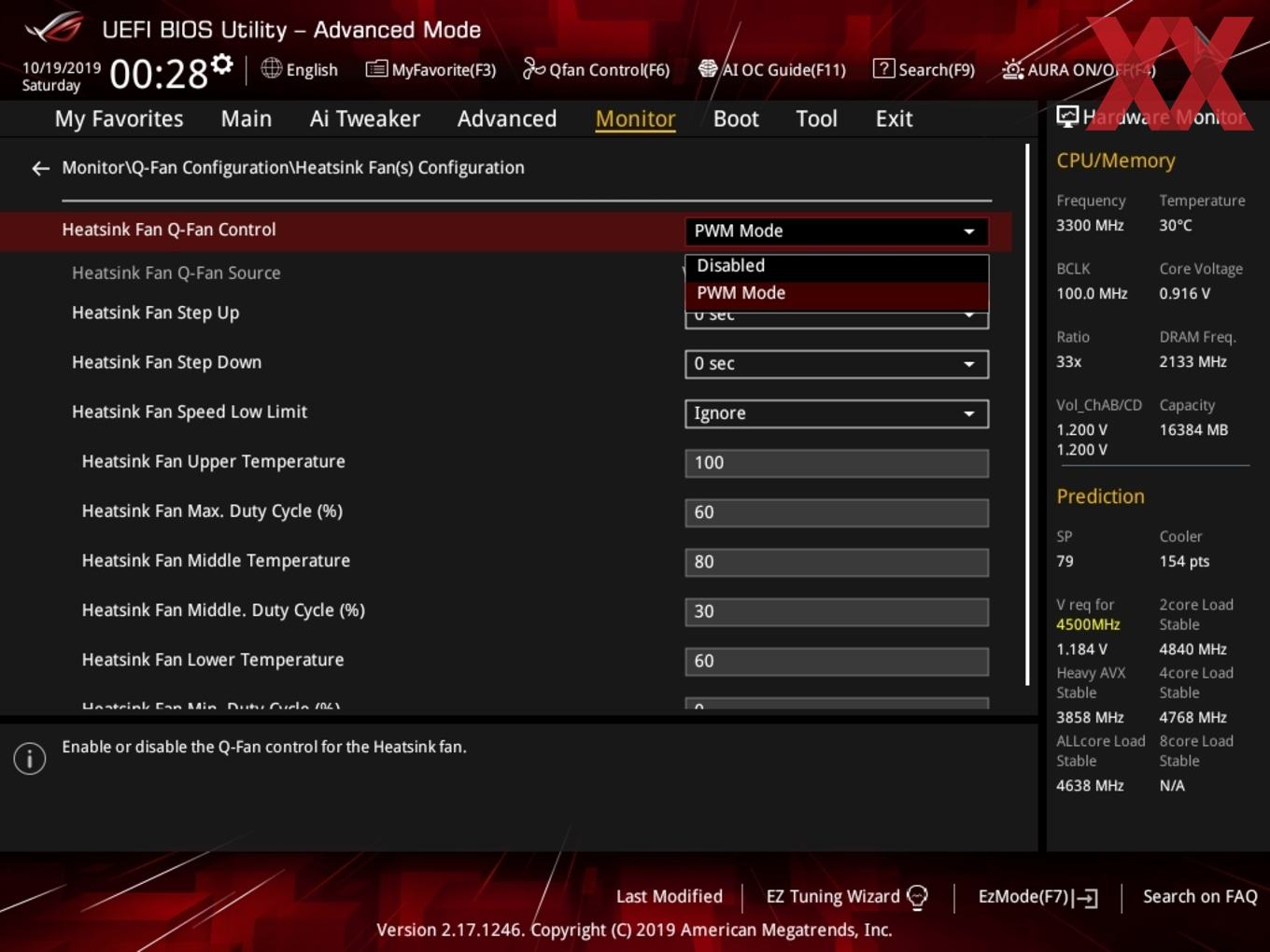This screenshot has height=952, width=1270.
Task: Click the ROG logo icon
Action: click(x=53, y=27)
